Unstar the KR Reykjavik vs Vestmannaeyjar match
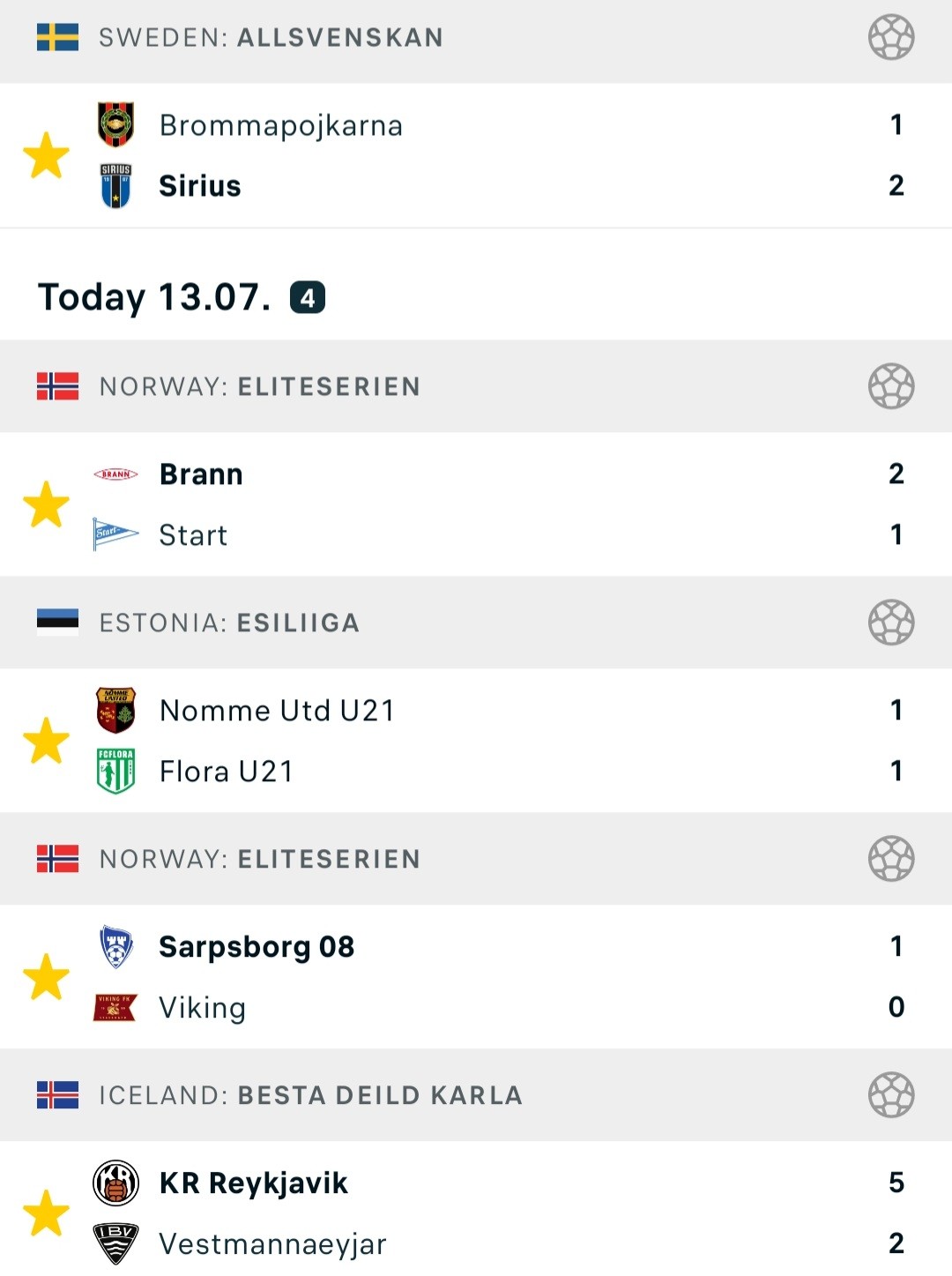The width and height of the screenshot is (952, 1276). [x=46, y=1213]
